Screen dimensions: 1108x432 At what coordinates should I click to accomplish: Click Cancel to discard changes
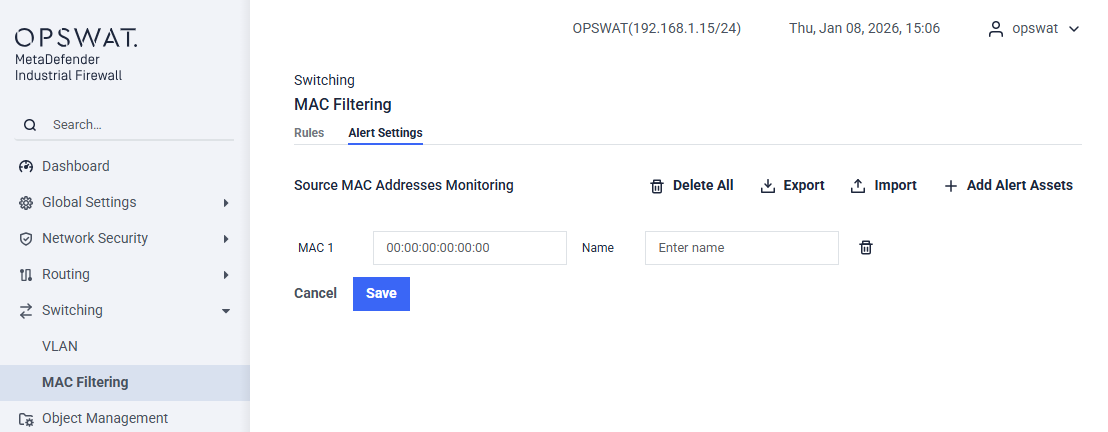pyautogui.click(x=315, y=294)
